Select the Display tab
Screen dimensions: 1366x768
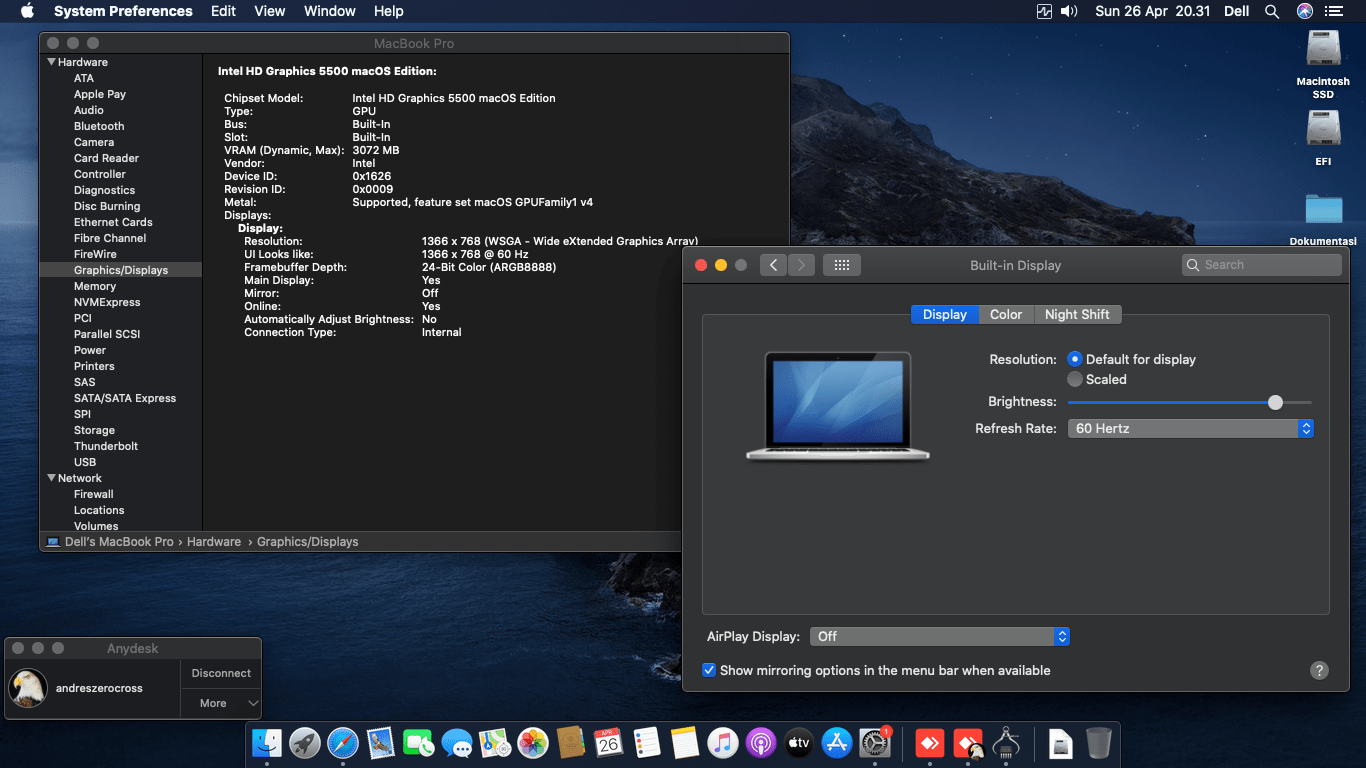coord(945,314)
